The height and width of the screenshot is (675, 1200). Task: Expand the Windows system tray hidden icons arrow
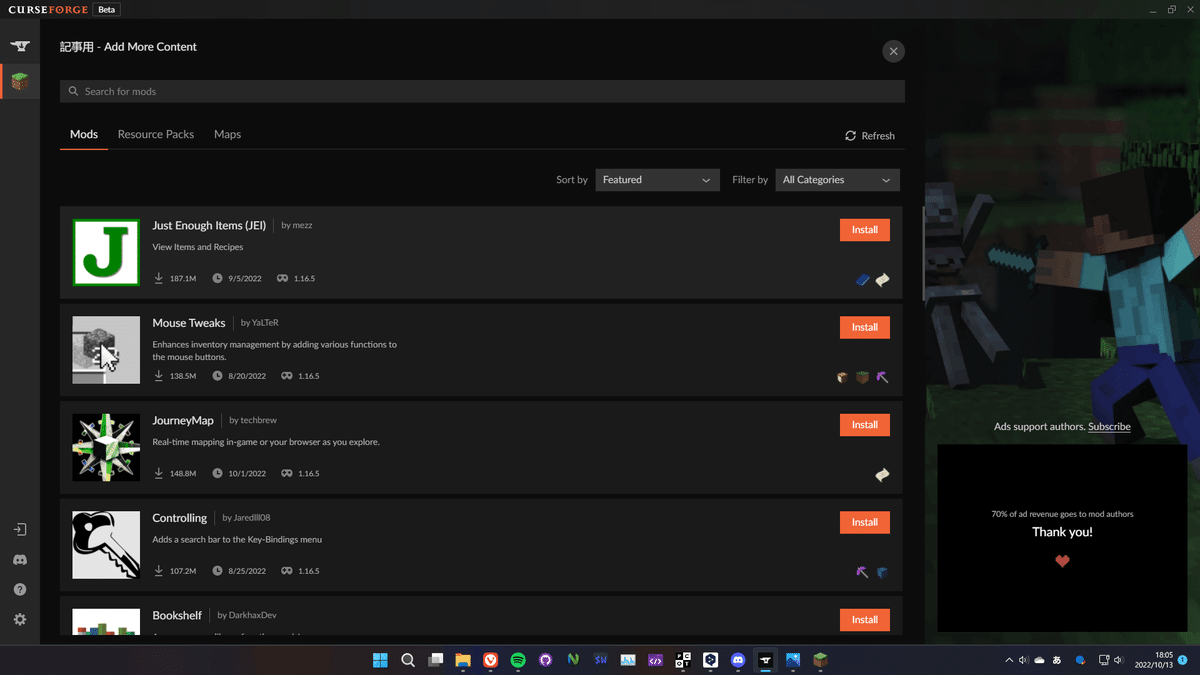(x=1008, y=660)
